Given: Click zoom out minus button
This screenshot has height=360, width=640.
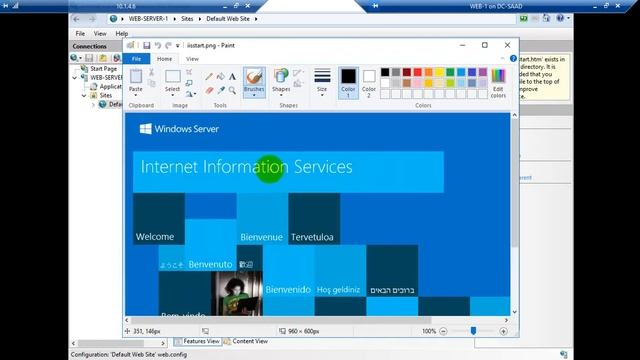Looking at the screenshot, I should coord(443,331).
